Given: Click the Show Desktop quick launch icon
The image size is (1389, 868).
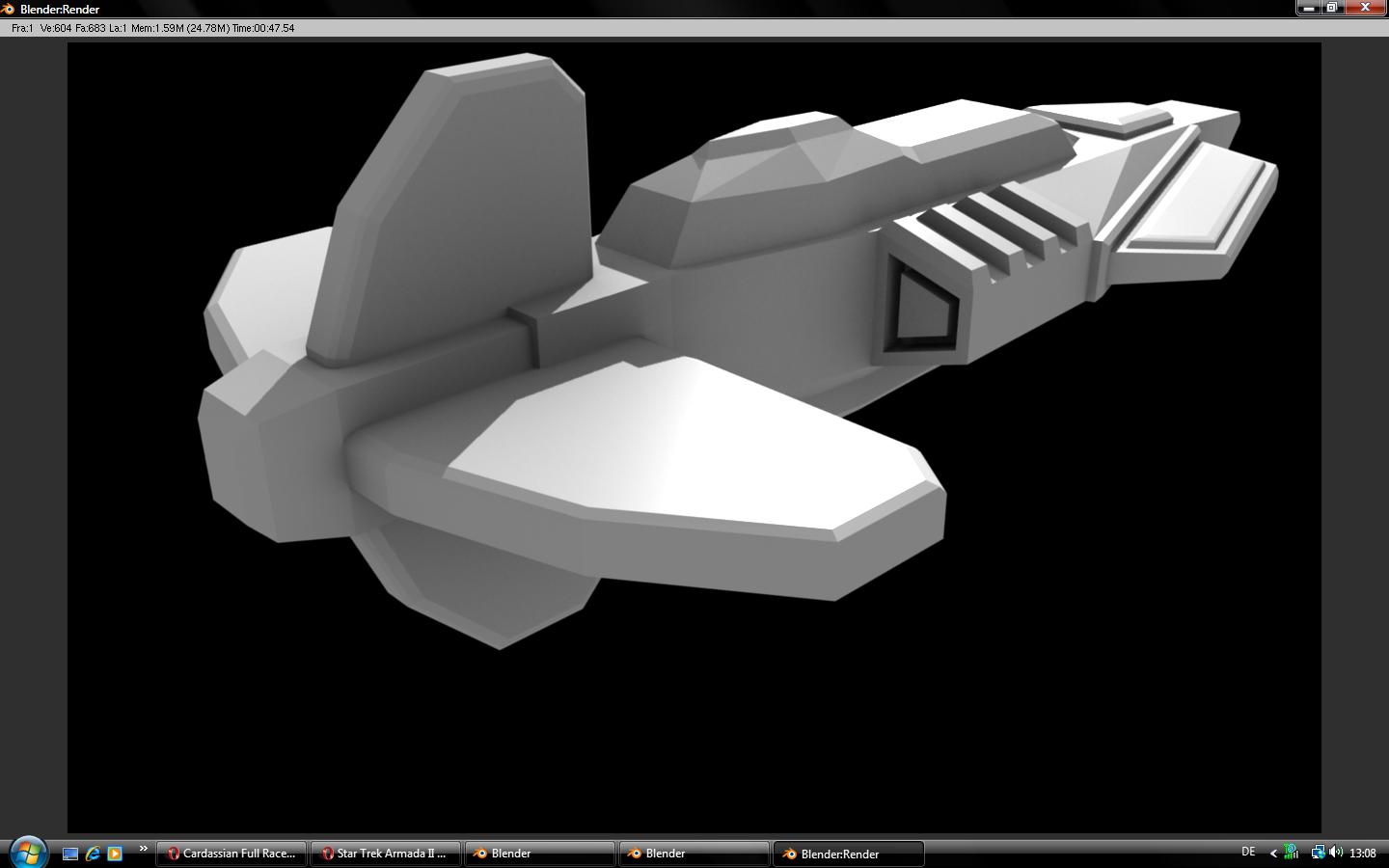Looking at the screenshot, I should tap(70, 854).
